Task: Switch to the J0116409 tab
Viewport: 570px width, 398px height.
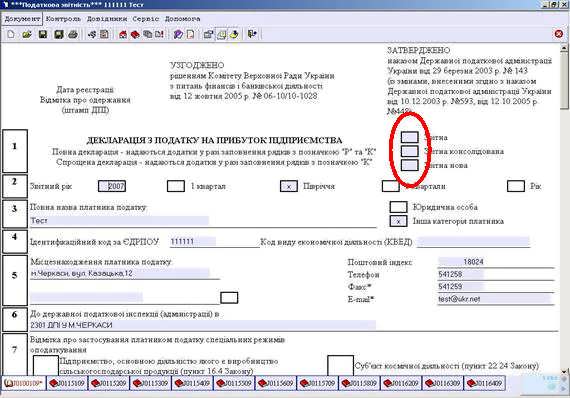Action: (485, 383)
